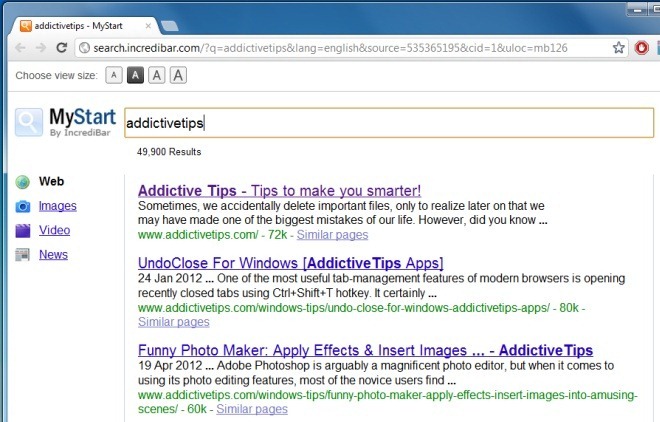Screen dimensions: 660x422
Task: Click the browser back arrow
Action: pyautogui.click(x=20, y=48)
